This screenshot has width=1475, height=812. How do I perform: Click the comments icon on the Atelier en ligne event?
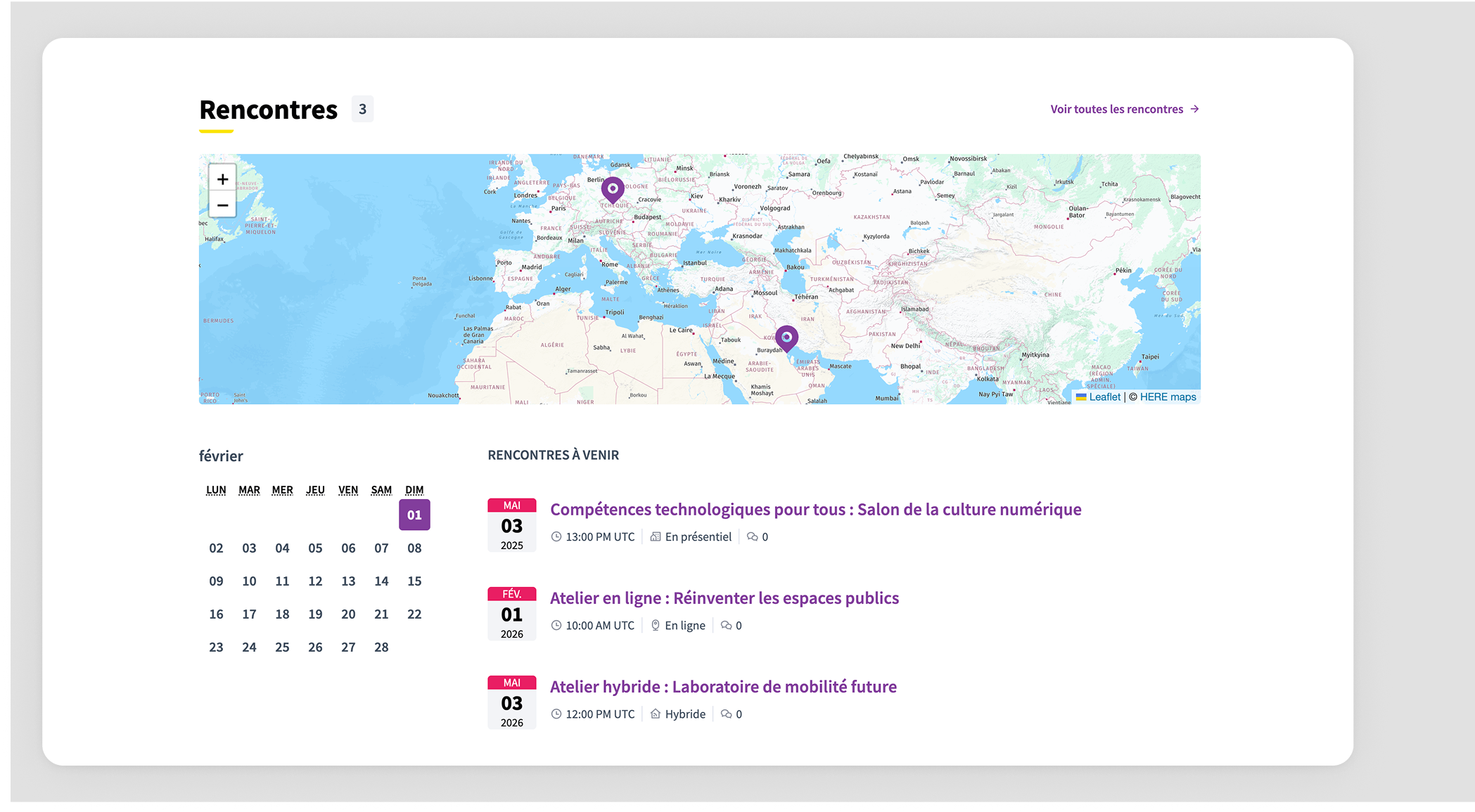click(x=726, y=625)
